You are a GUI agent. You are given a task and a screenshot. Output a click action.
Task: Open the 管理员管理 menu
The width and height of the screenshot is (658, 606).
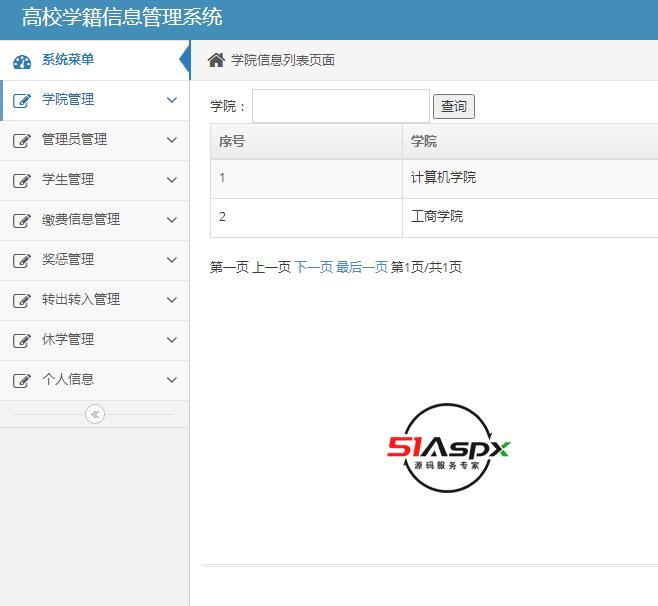tap(95, 140)
